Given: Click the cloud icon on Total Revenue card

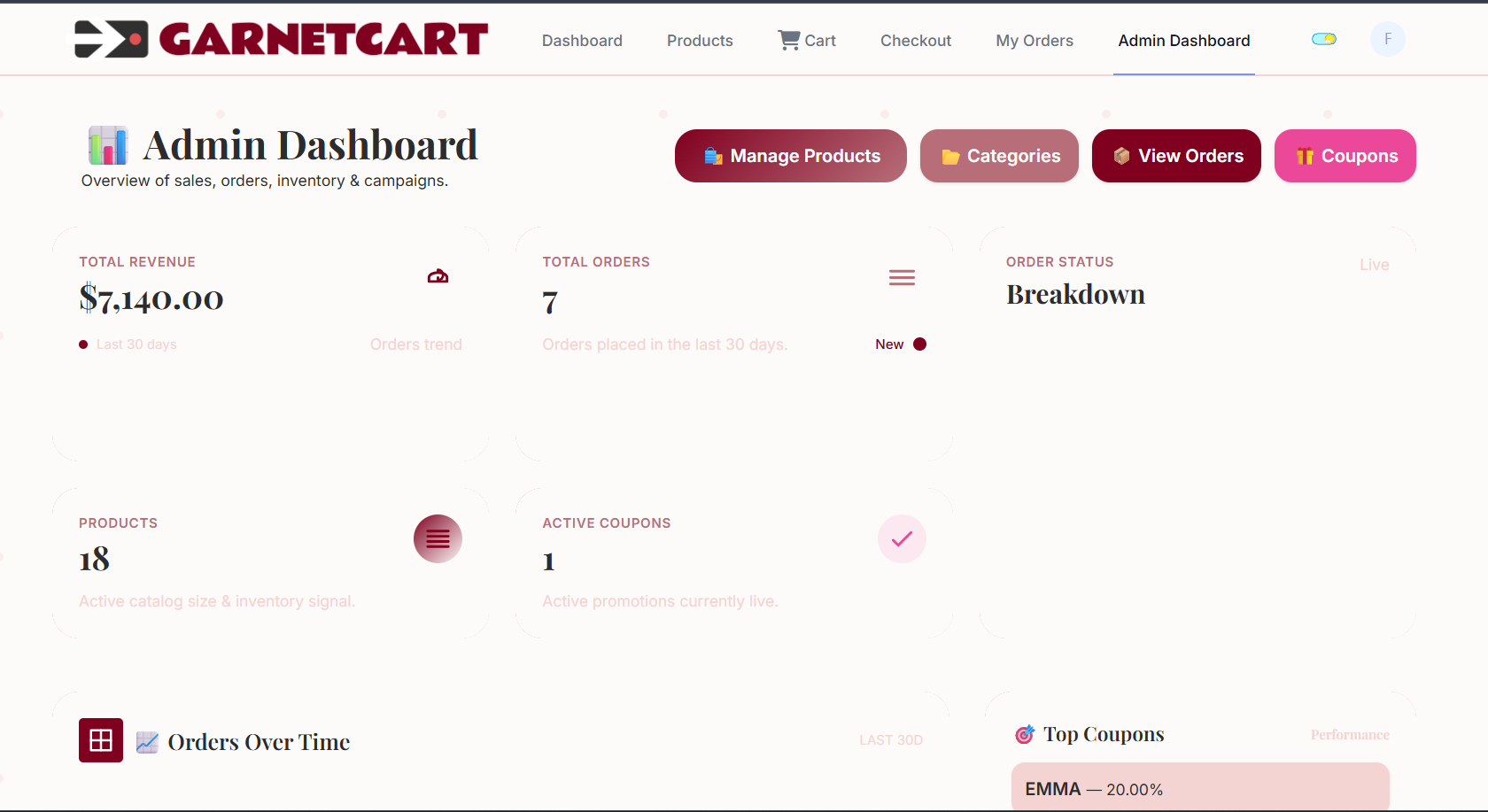Looking at the screenshot, I should click(x=438, y=275).
